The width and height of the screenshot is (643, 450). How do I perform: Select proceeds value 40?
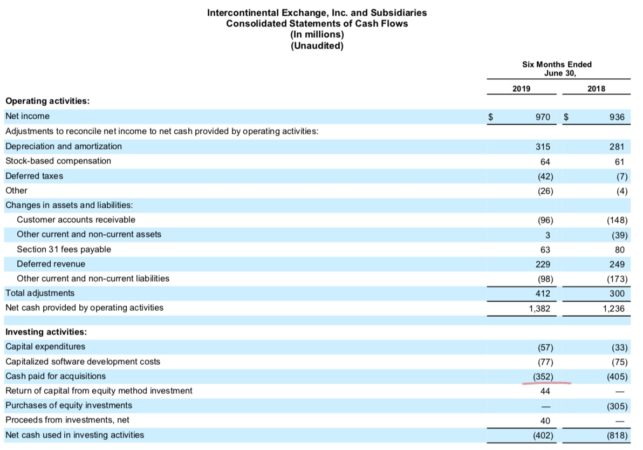click(x=545, y=421)
